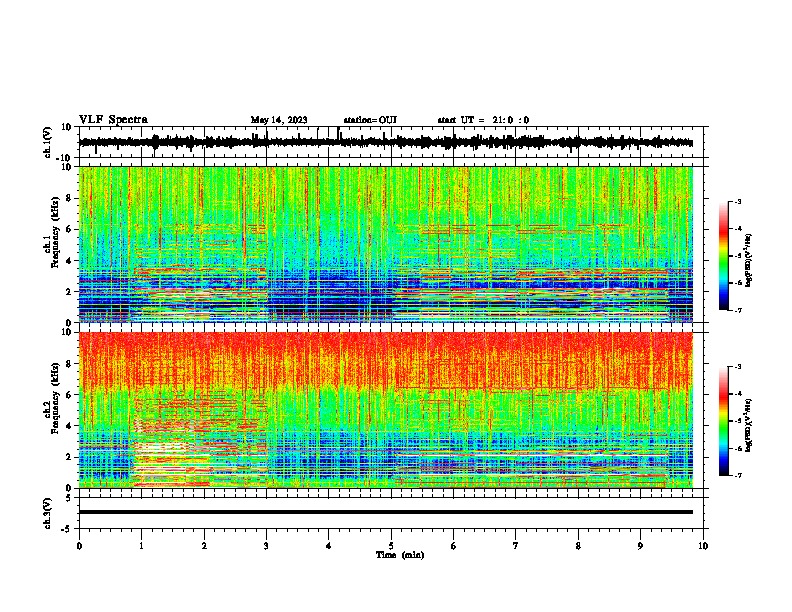Click the ch.1 spectrogram color scale bar

click(x=723, y=256)
